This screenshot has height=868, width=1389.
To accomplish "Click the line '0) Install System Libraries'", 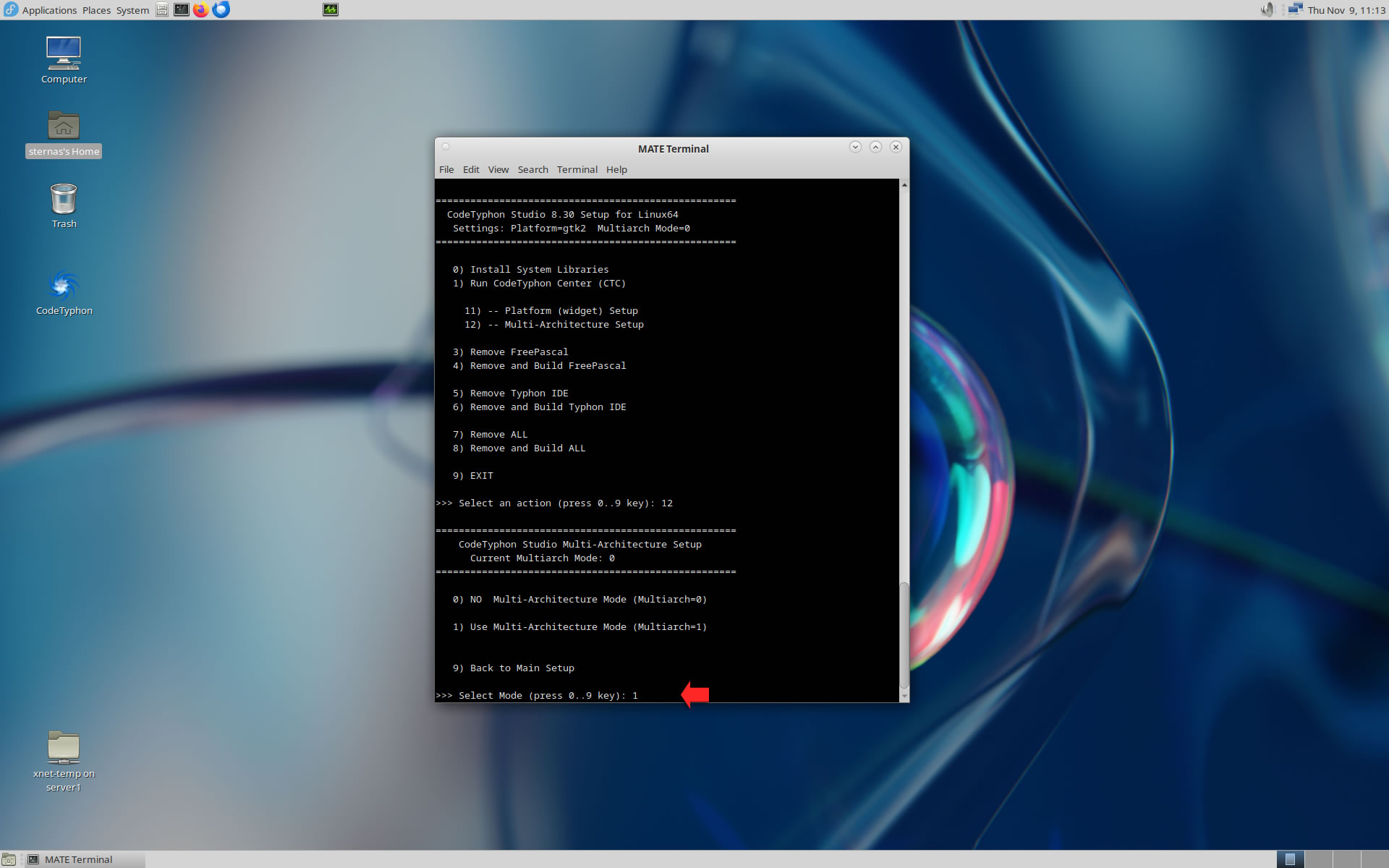I will (x=530, y=269).
